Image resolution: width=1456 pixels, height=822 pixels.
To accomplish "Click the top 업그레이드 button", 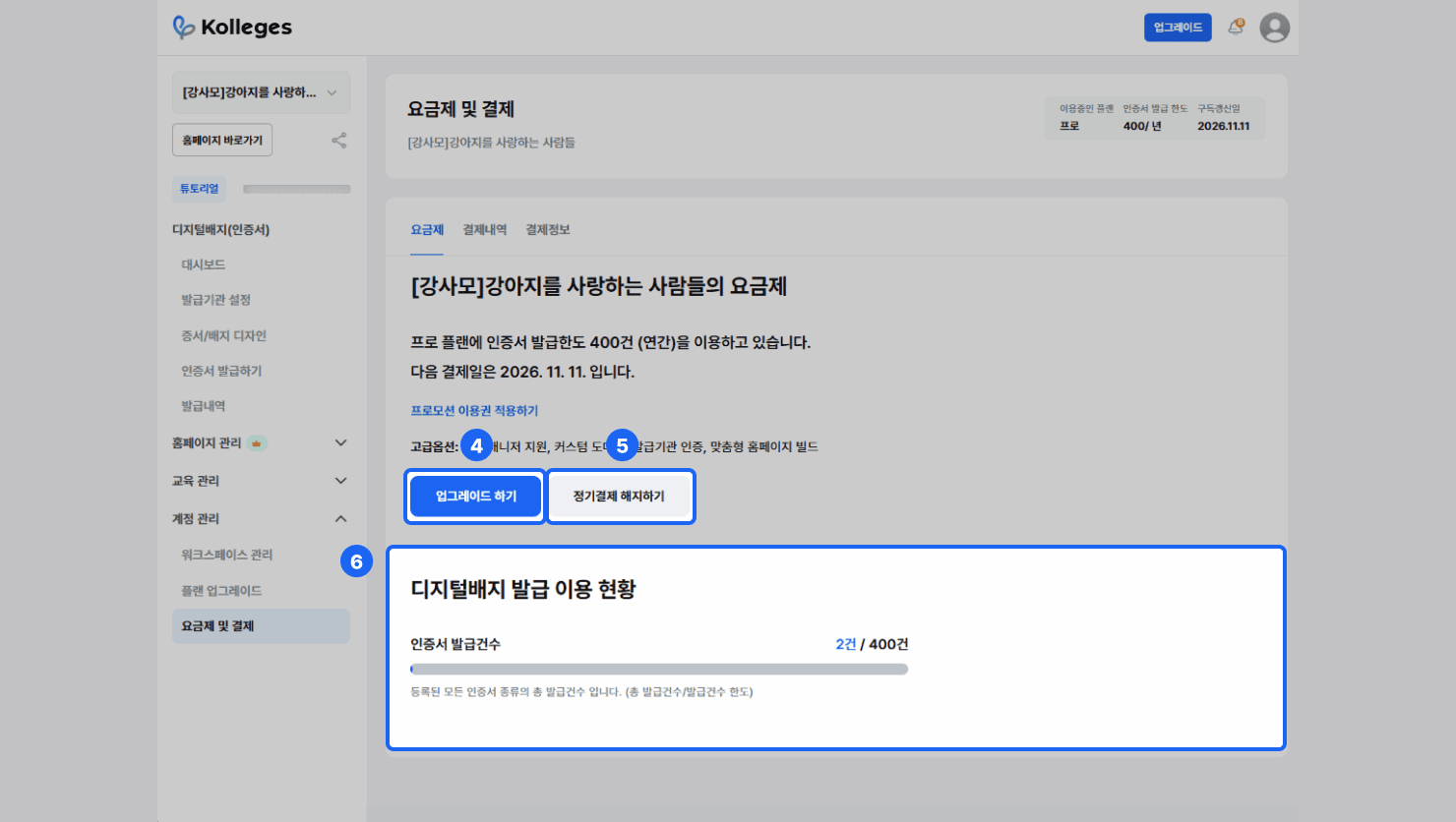I will 1178,28.
